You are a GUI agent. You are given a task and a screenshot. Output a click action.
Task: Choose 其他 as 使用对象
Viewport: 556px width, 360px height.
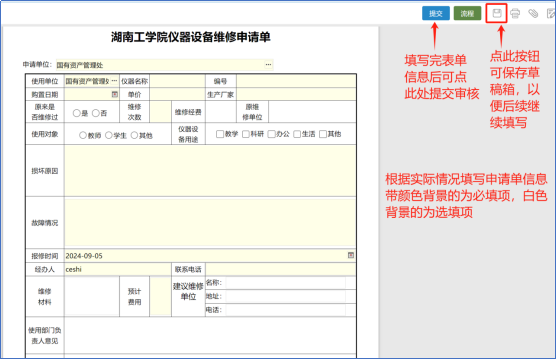(134, 135)
